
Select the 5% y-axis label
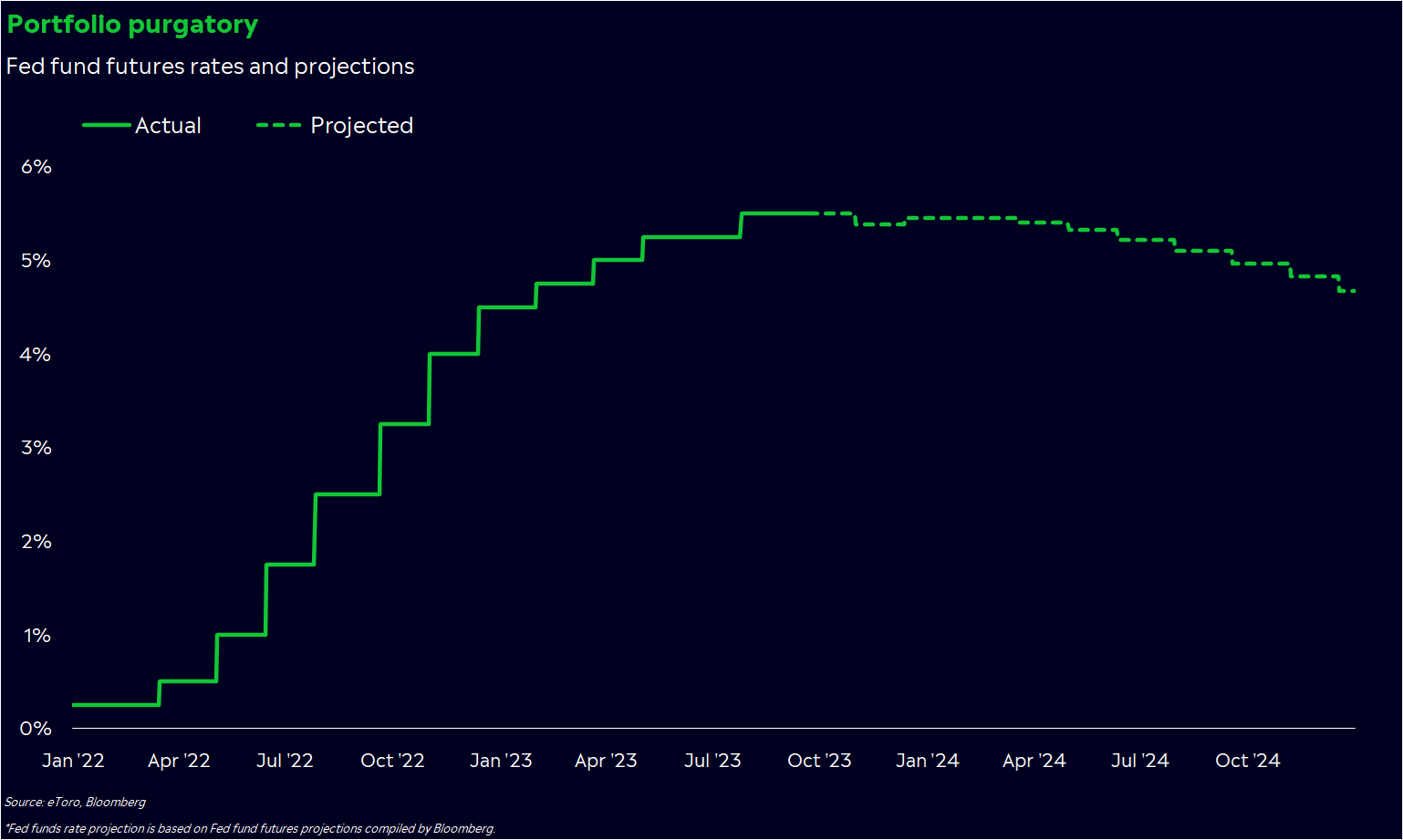coord(36,261)
